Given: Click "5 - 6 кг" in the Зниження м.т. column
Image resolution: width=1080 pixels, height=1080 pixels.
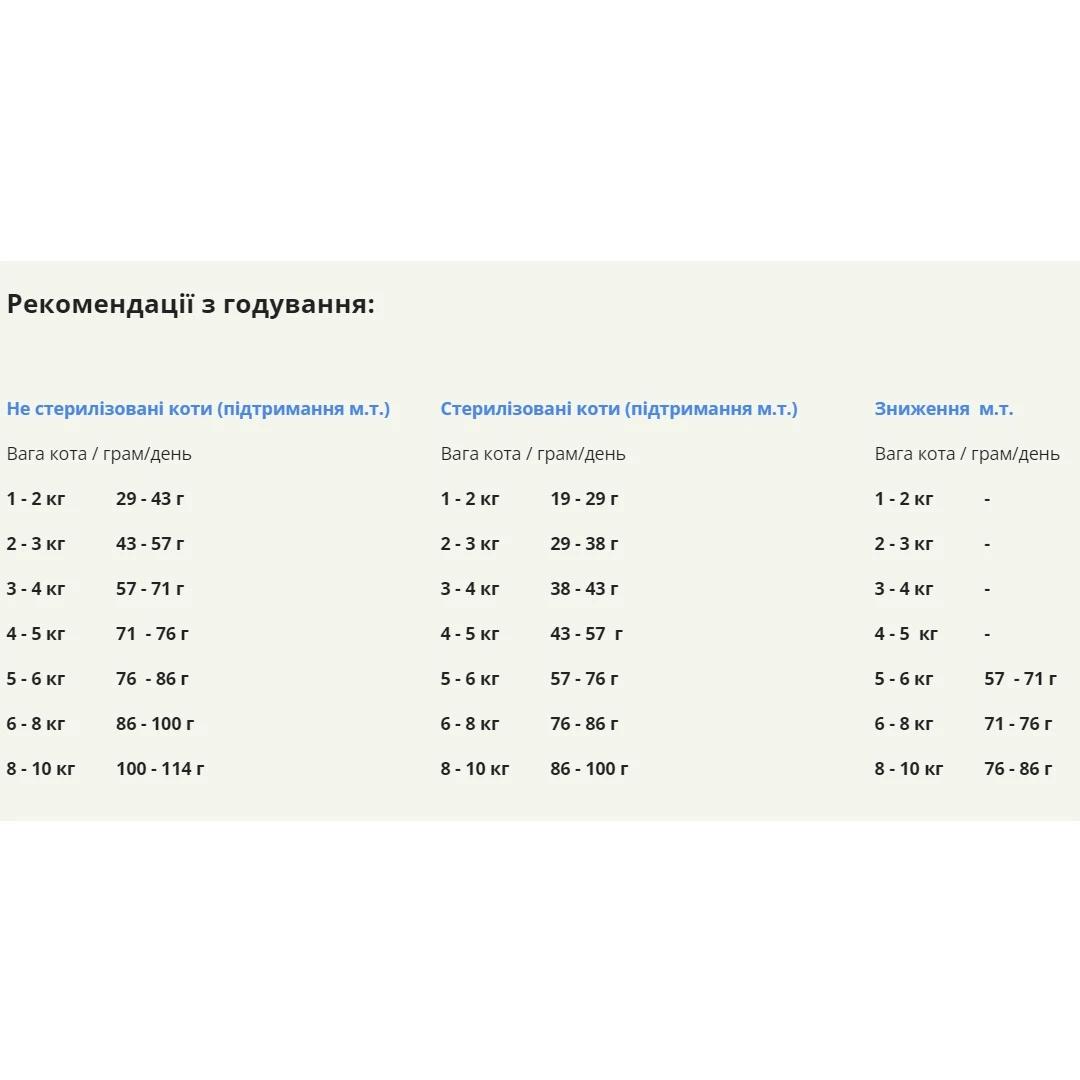Looking at the screenshot, I should [904, 679].
